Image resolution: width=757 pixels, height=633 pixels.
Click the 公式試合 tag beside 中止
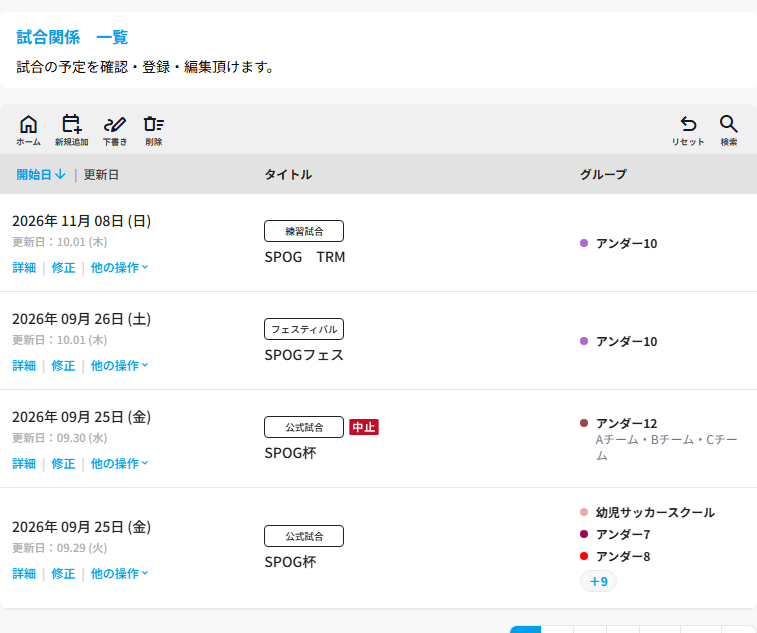click(x=304, y=427)
